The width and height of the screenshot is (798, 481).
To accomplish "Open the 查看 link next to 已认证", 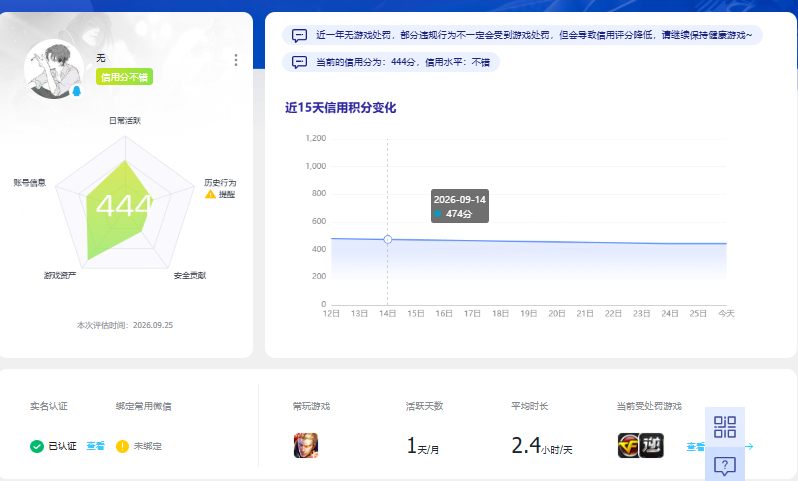I will 95,446.
